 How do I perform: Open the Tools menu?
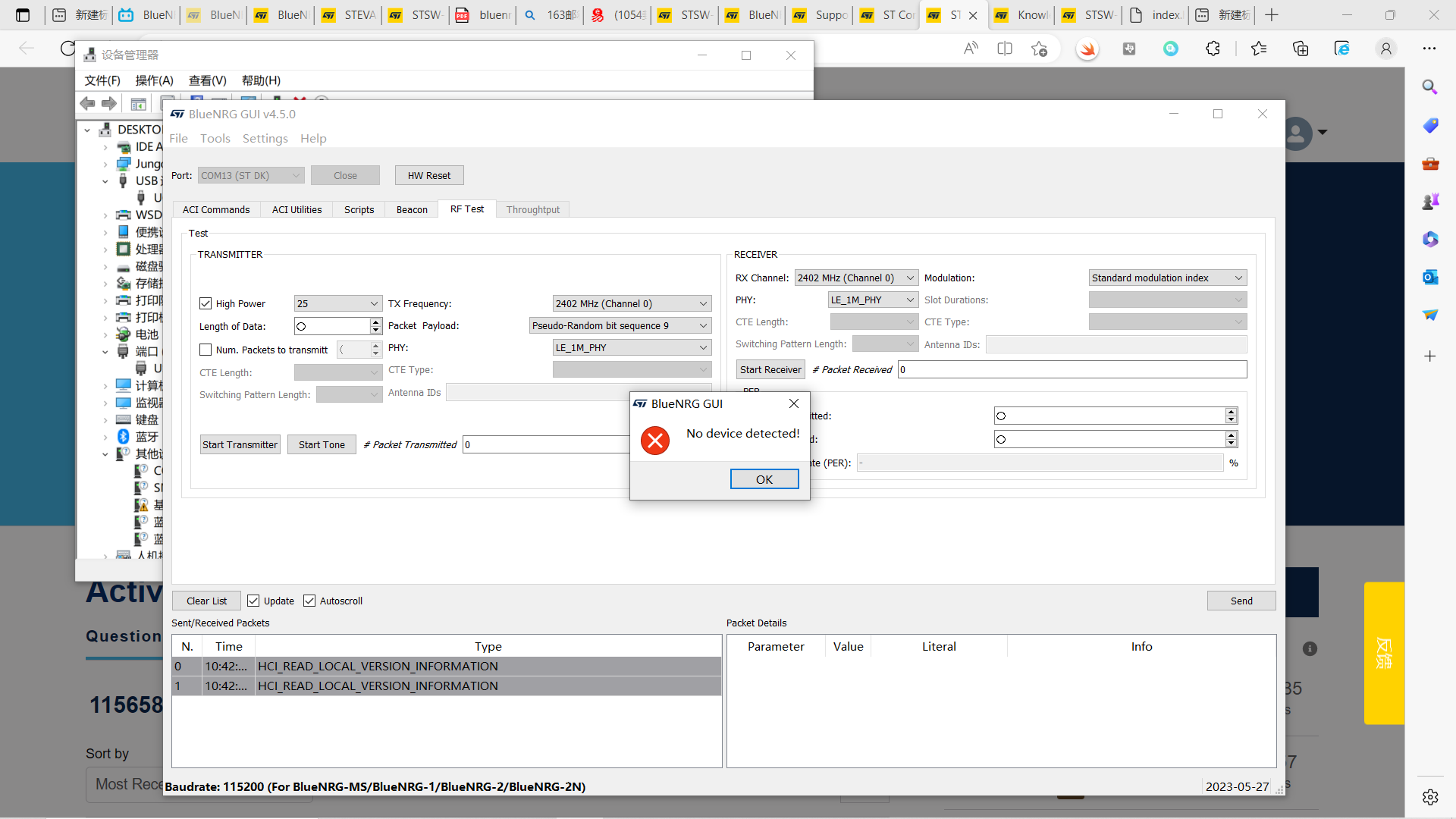[215, 138]
